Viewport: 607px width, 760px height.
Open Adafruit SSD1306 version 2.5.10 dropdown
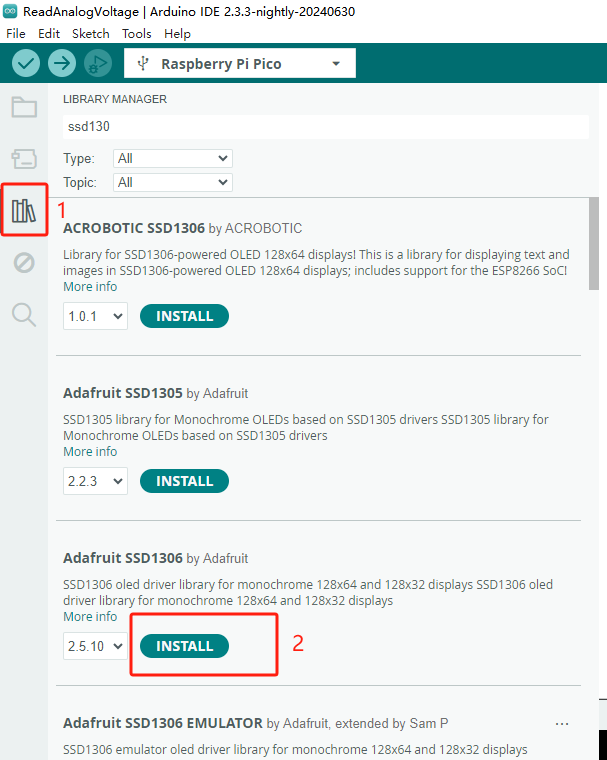coord(96,646)
